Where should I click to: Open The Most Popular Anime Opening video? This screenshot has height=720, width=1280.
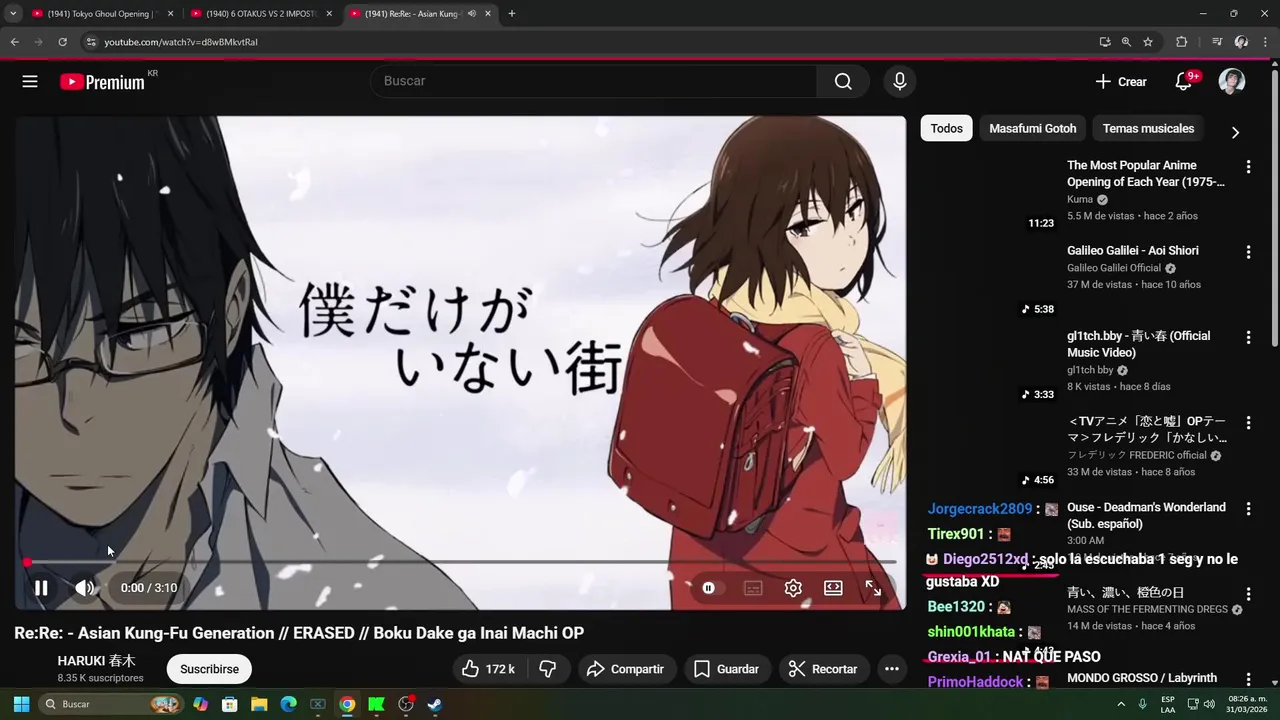1146,173
